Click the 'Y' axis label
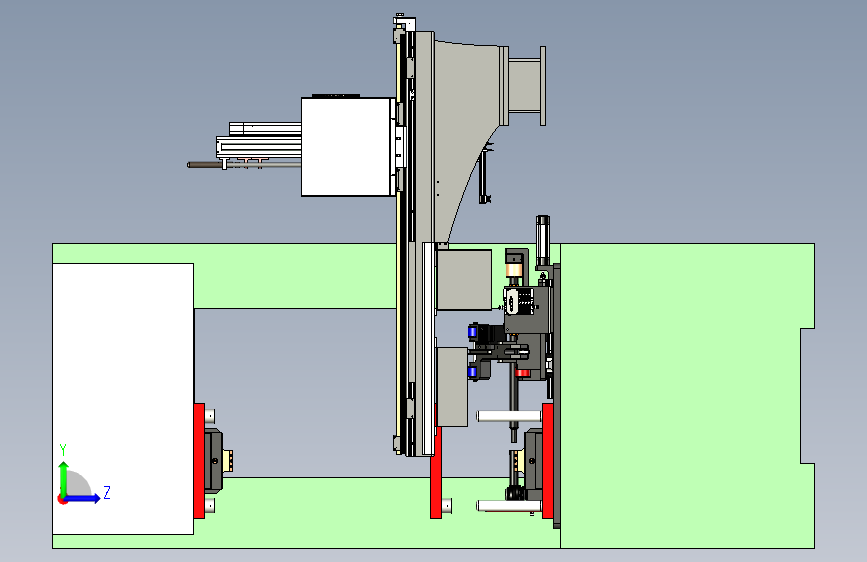Screen dimensions: 867x562 click(x=63, y=450)
